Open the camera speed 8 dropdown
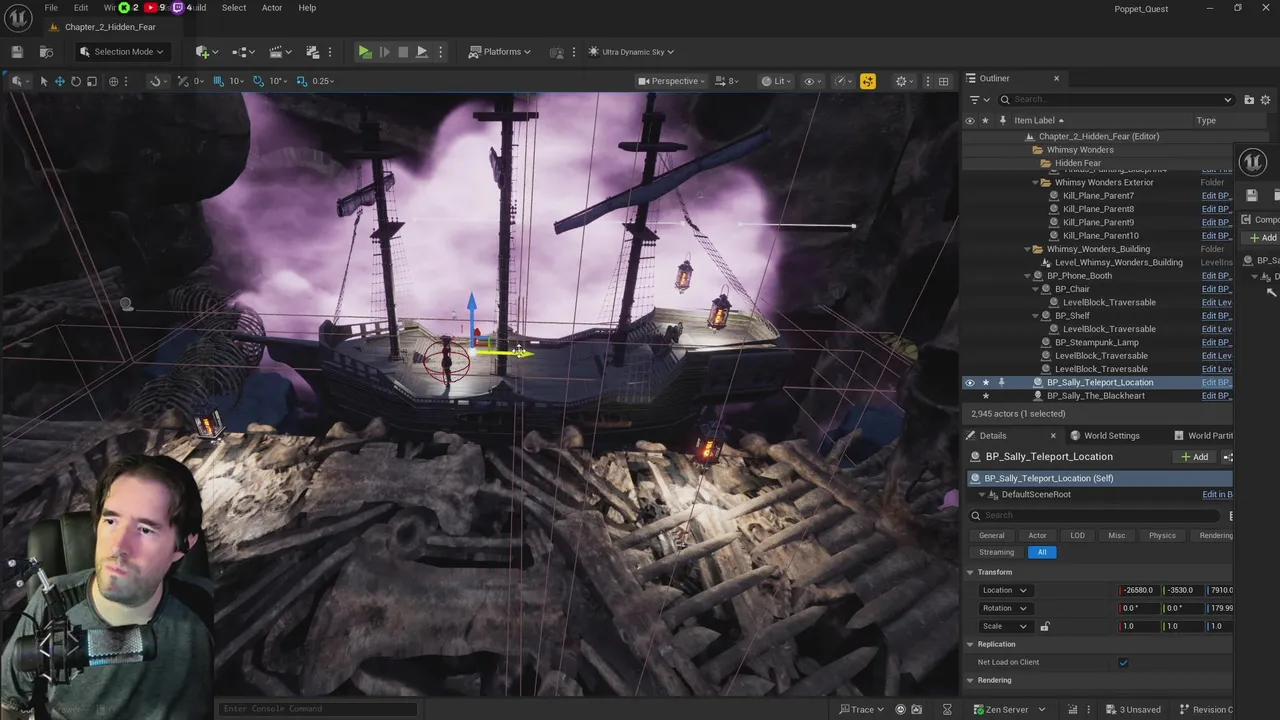 click(x=727, y=81)
